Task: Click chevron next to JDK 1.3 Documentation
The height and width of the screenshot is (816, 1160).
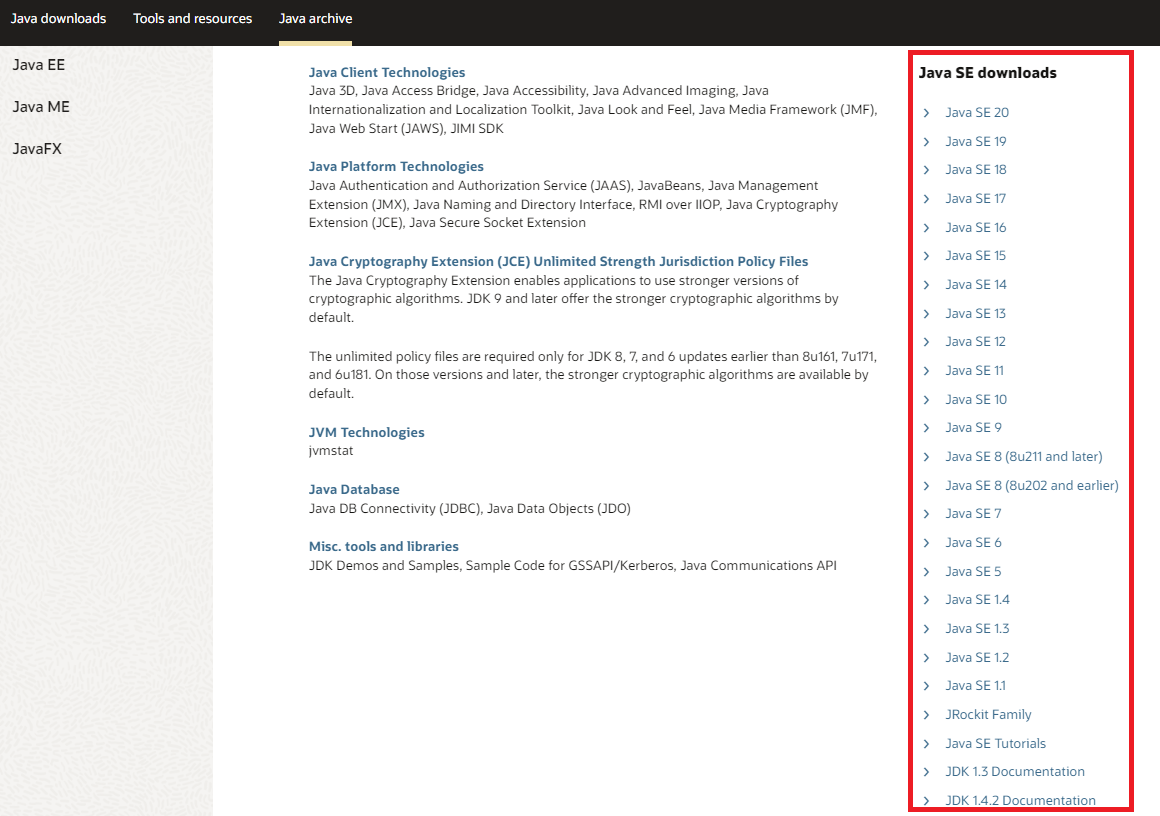Action: click(926, 771)
